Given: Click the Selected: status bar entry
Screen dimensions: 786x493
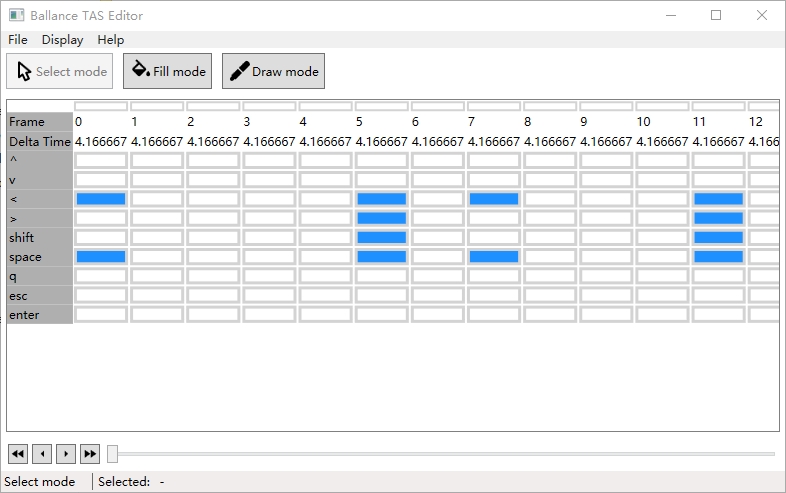Looking at the screenshot, I should [x=131, y=482].
